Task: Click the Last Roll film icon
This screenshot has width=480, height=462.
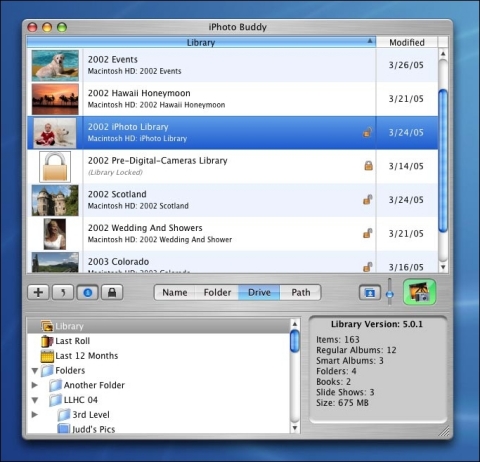Action: coord(47,341)
